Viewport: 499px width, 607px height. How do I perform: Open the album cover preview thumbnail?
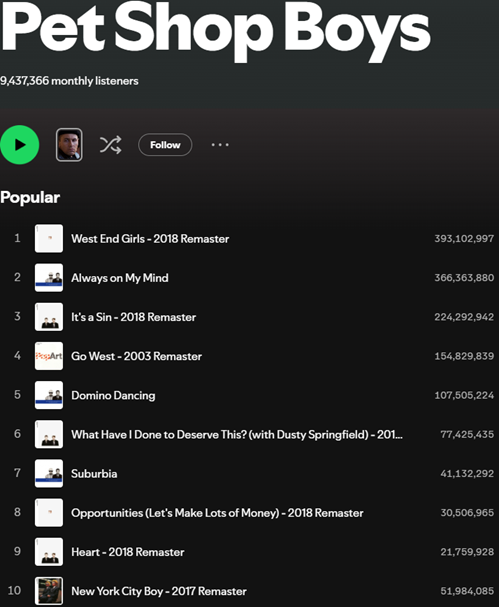coord(69,145)
